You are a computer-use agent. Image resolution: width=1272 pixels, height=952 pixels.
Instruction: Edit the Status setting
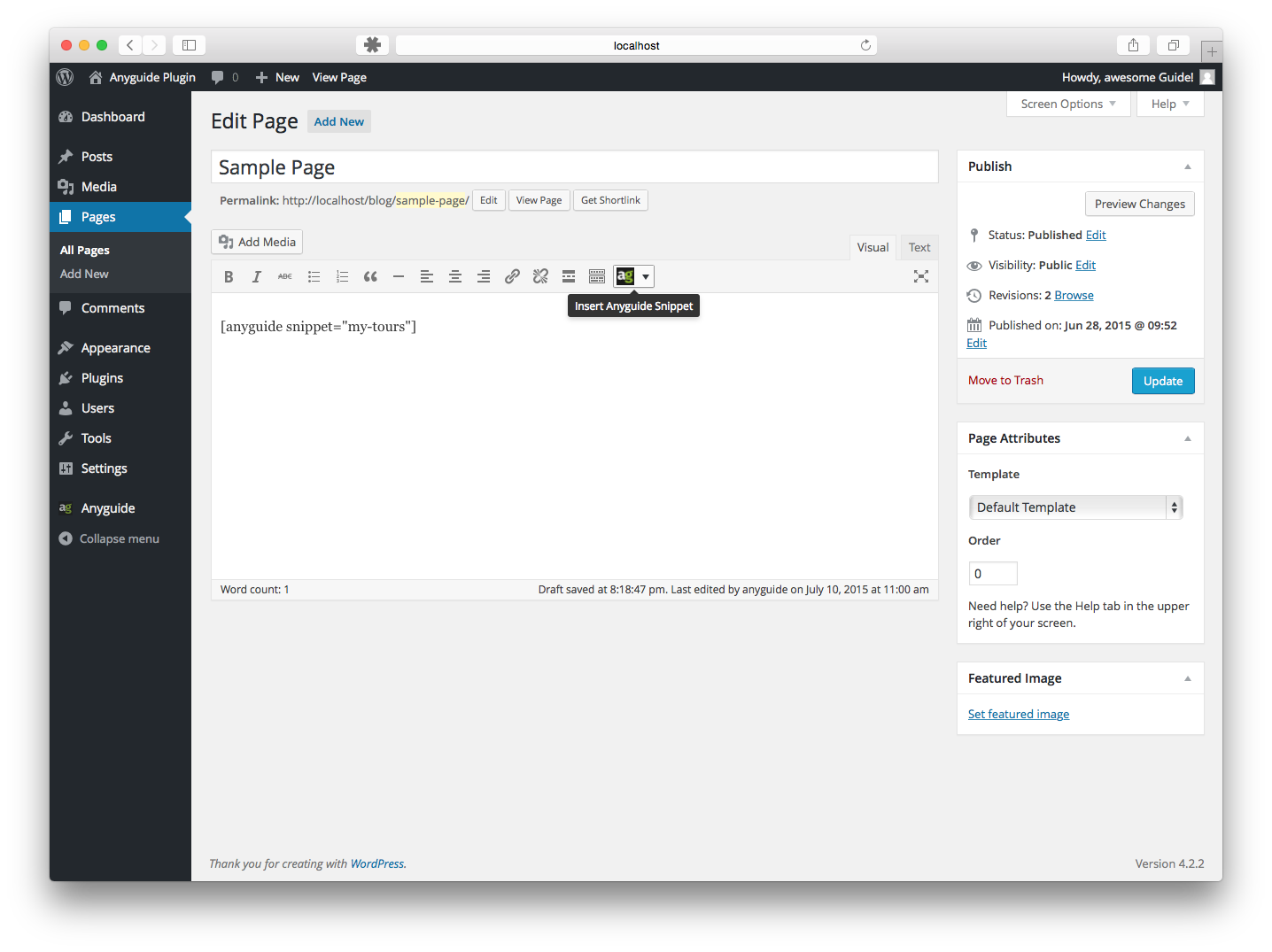click(x=1096, y=235)
